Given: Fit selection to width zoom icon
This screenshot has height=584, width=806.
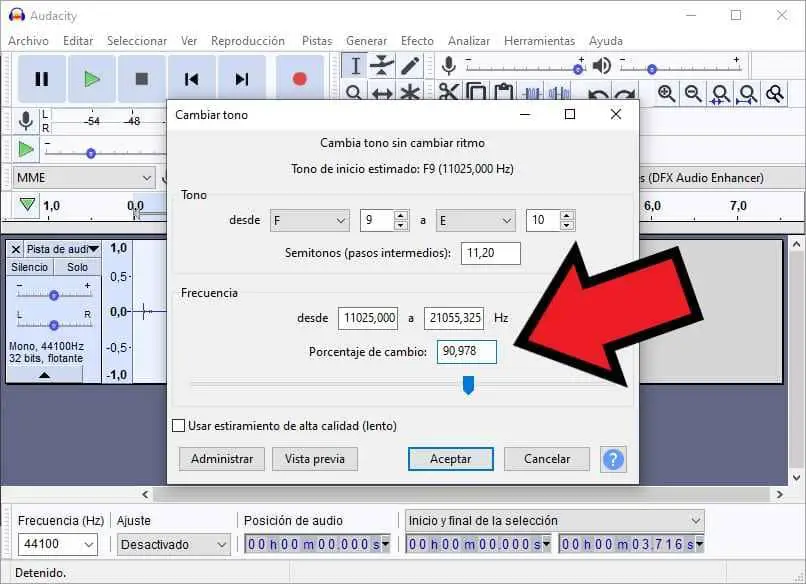Looking at the screenshot, I should (x=721, y=94).
